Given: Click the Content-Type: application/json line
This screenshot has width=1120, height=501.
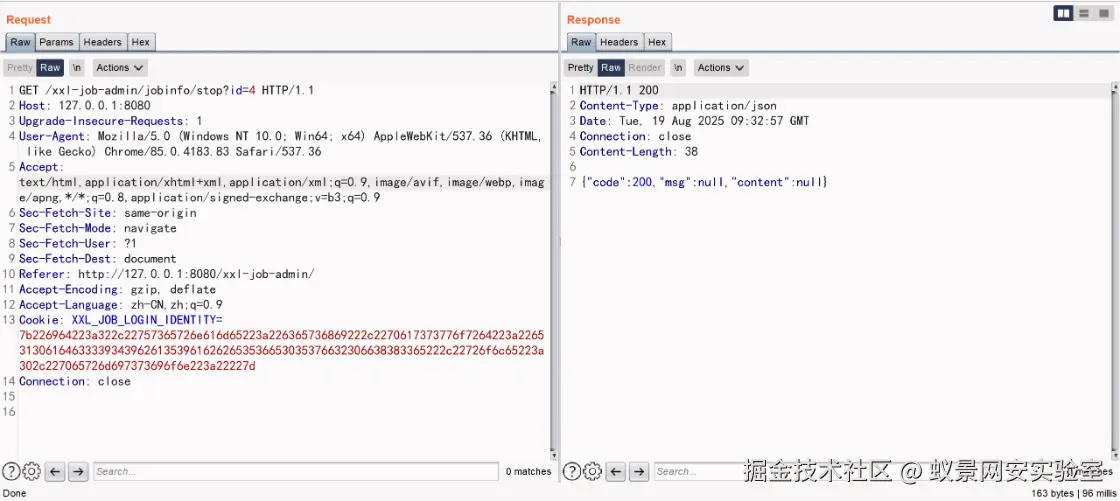Looking at the screenshot, I should [x=678, y=106].
